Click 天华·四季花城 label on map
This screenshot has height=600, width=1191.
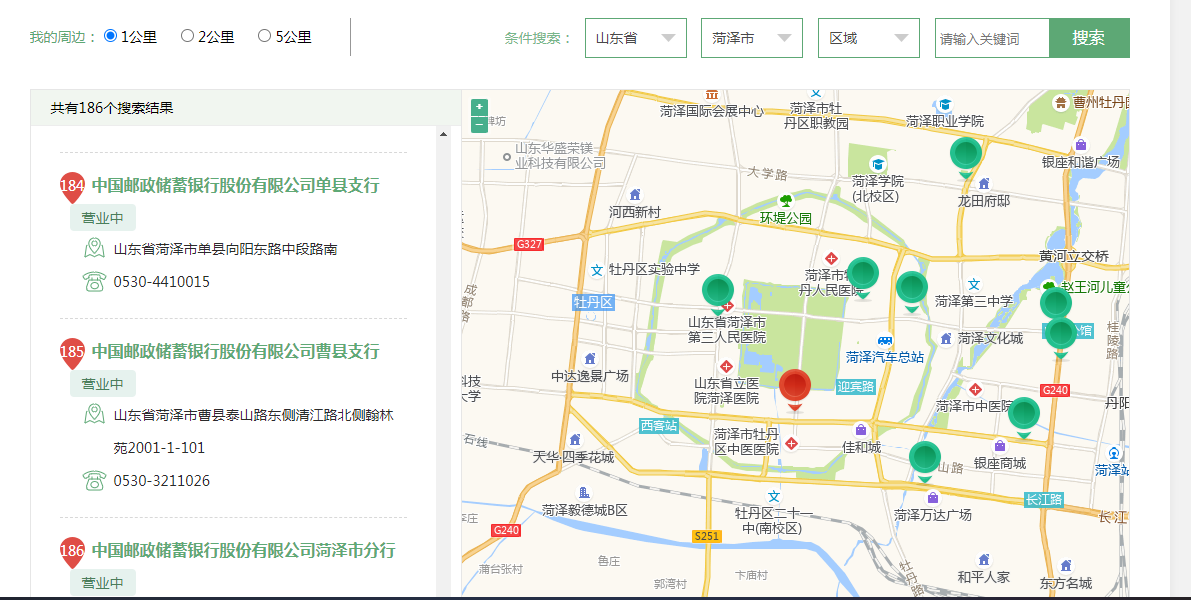[x=573, y=457]
